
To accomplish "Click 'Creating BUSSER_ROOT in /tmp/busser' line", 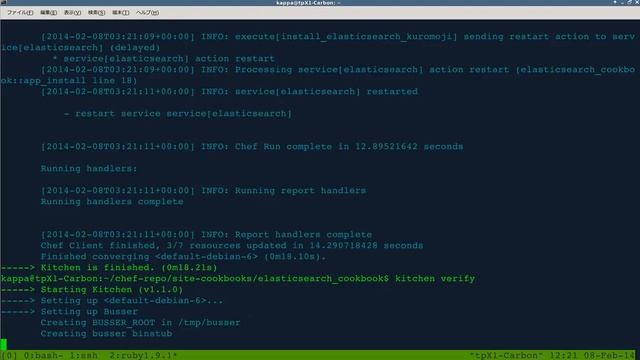I will pyautogui.click(x=140, y=323).
